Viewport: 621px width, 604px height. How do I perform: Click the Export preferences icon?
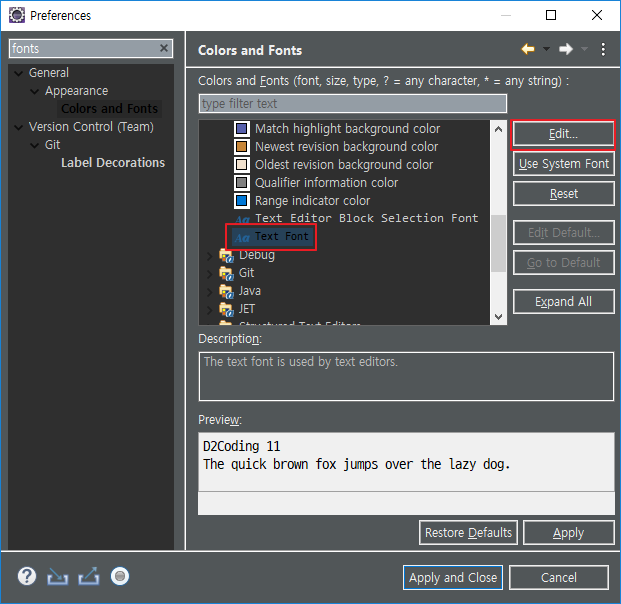point(89,576)
